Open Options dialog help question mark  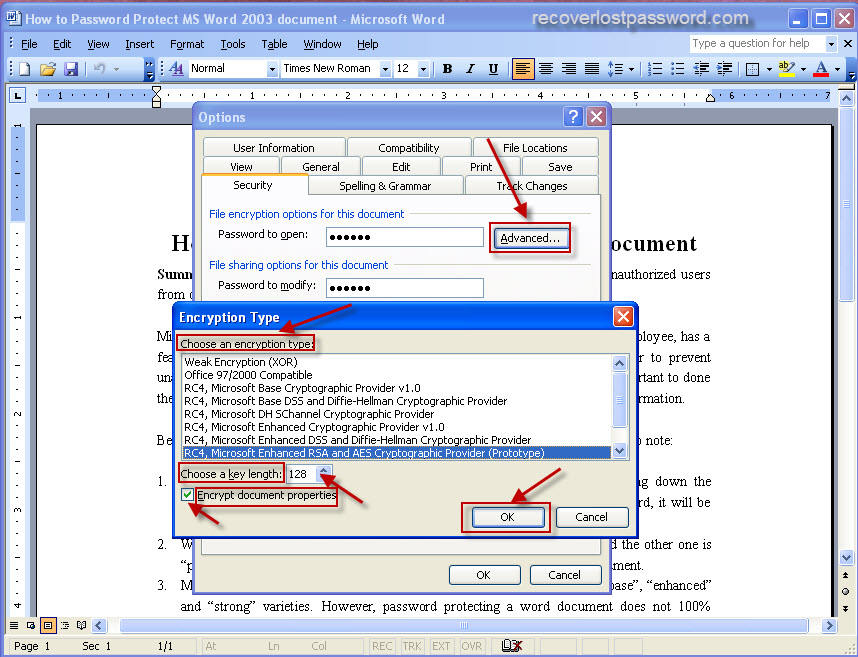(x=573, y=117)
